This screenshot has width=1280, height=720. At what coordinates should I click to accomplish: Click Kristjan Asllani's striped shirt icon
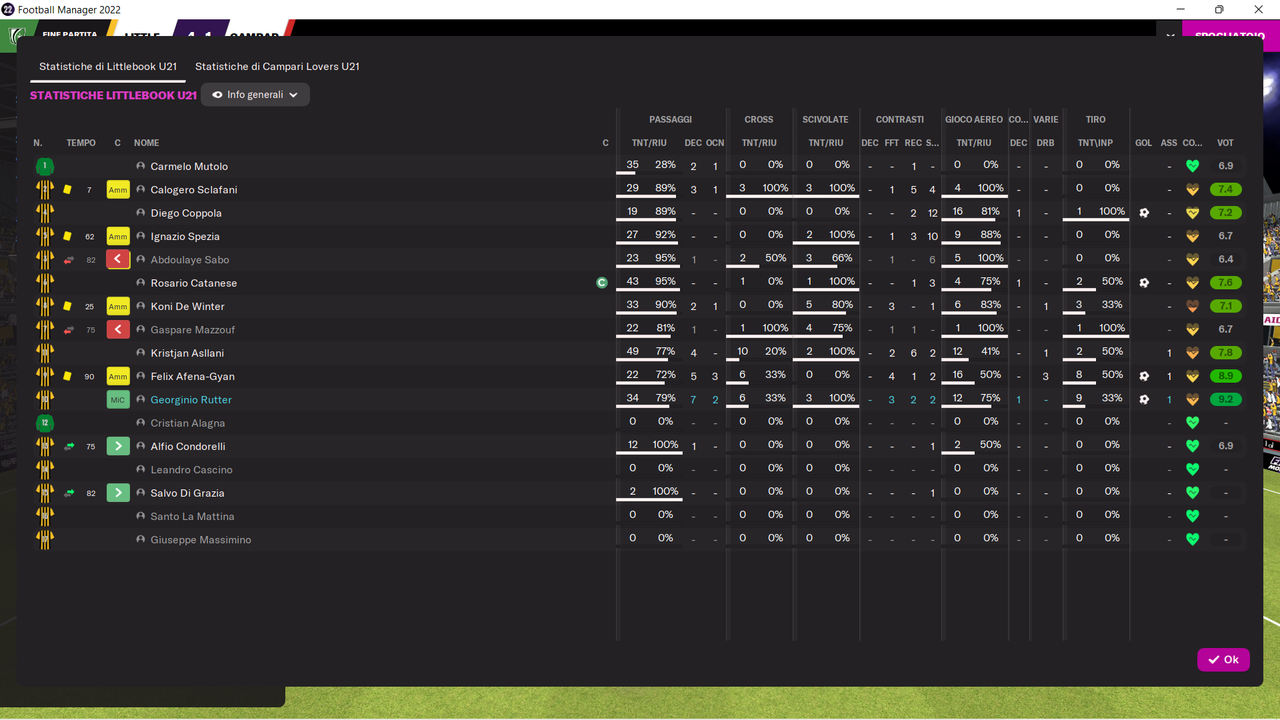[44, 353]
